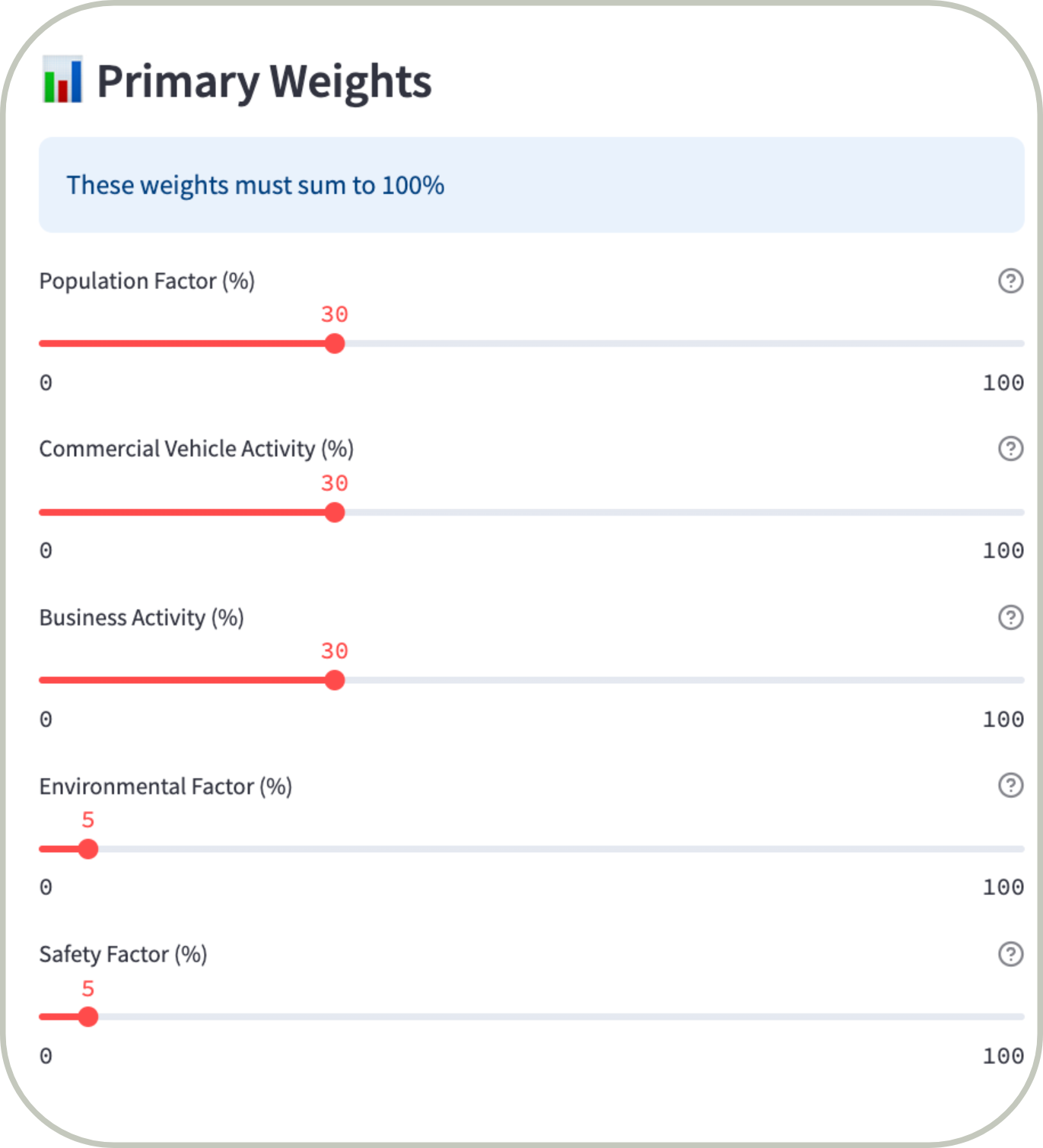This screenshot has height=1148, width=1043.
Task: Click the Safety Factor help icon
Action: pos(1010,953)
